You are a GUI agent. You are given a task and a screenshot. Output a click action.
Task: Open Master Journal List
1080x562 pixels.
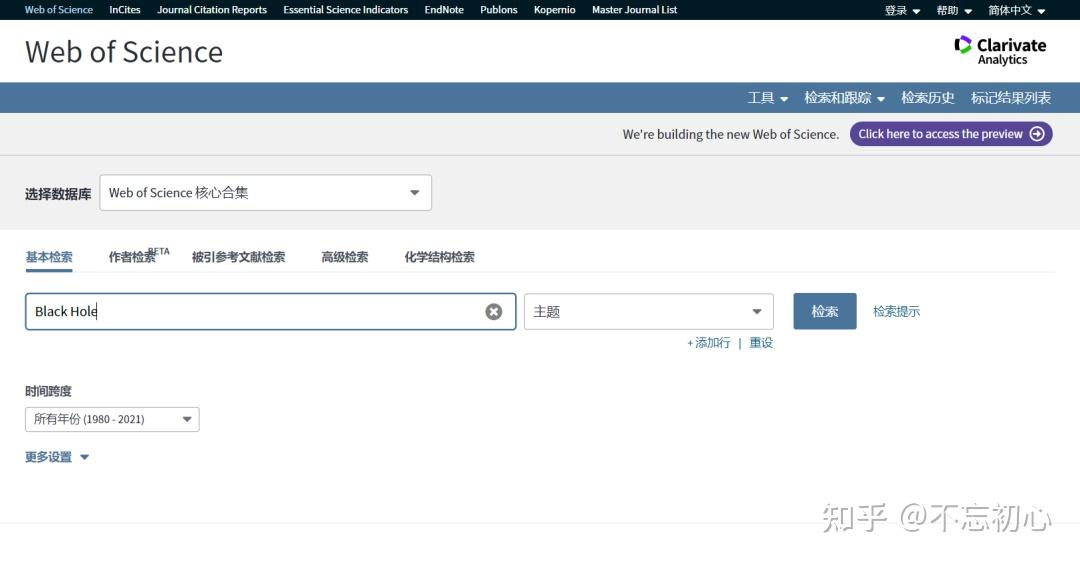click(634, 10)
